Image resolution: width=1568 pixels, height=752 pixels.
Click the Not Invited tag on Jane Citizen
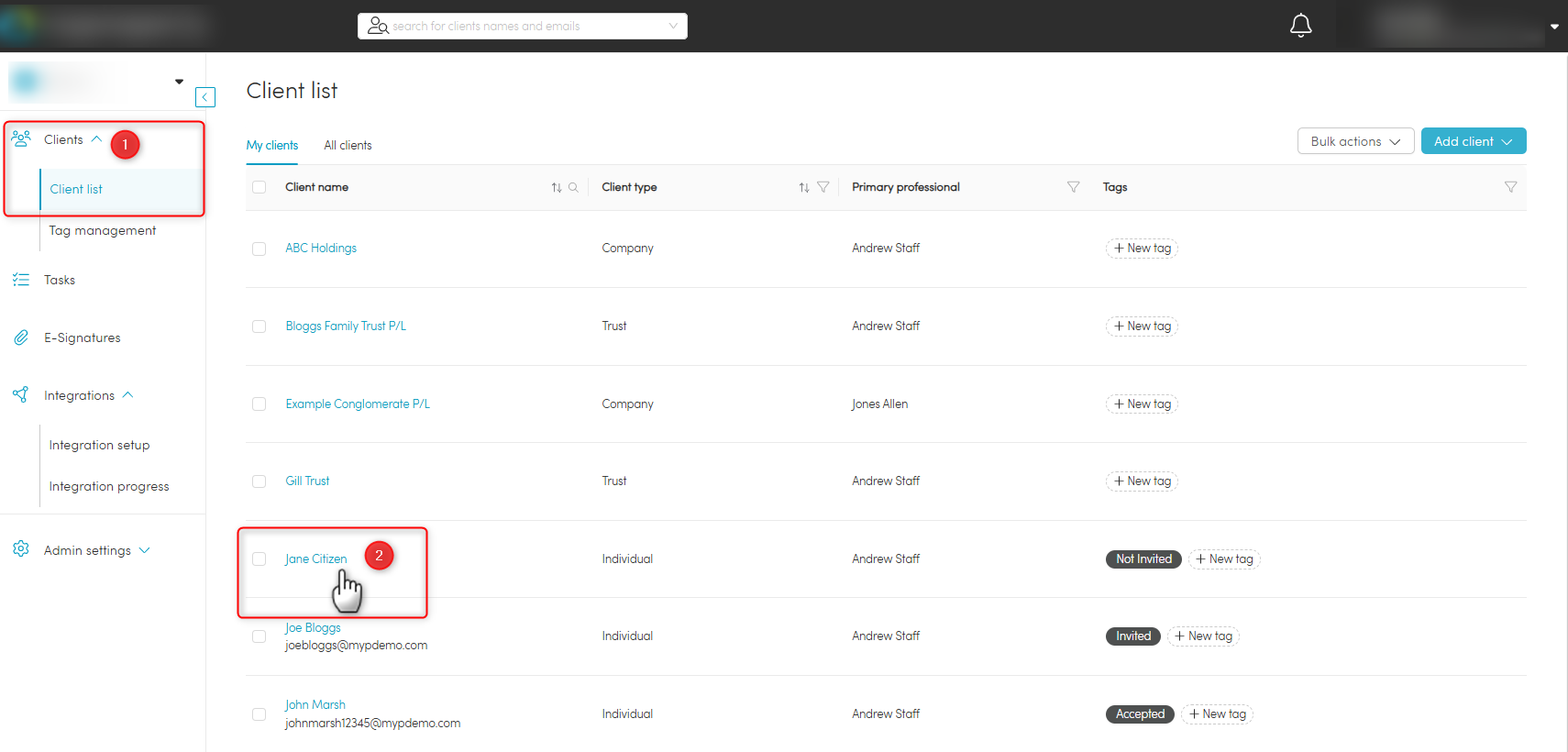1143,559
